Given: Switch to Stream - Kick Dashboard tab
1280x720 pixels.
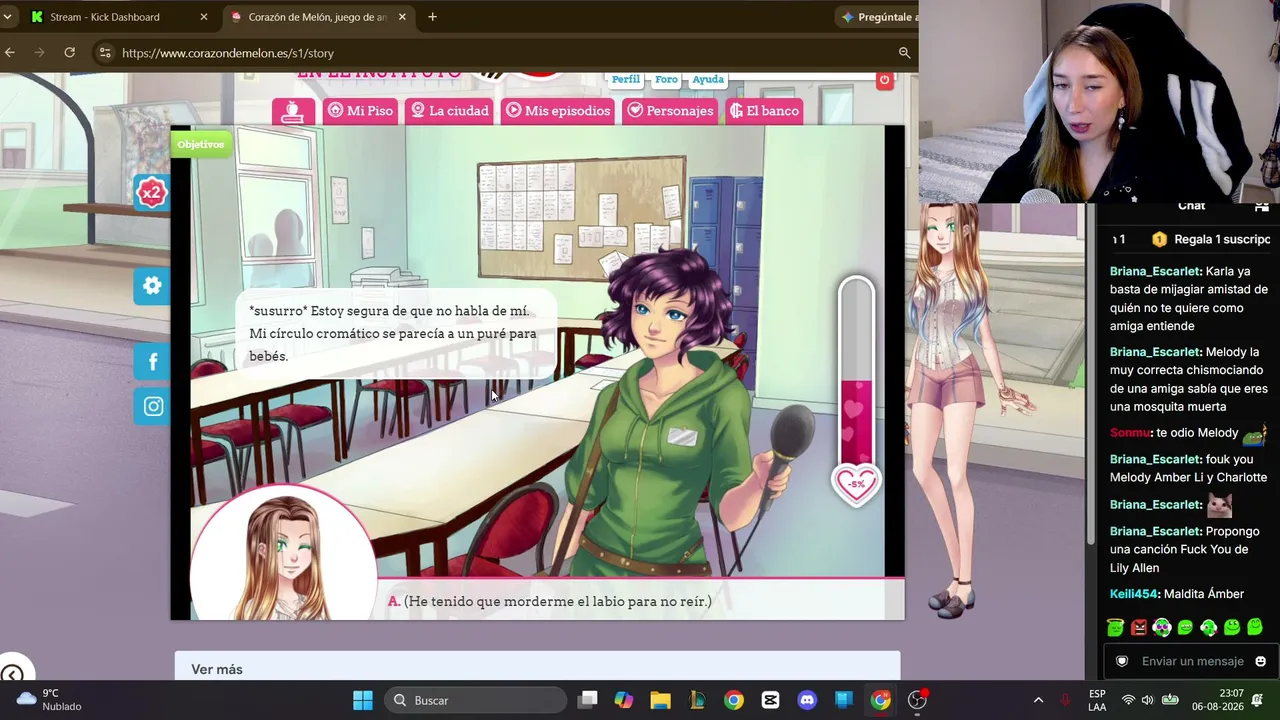Looking at the screenshot, I should tap(118, 17).
